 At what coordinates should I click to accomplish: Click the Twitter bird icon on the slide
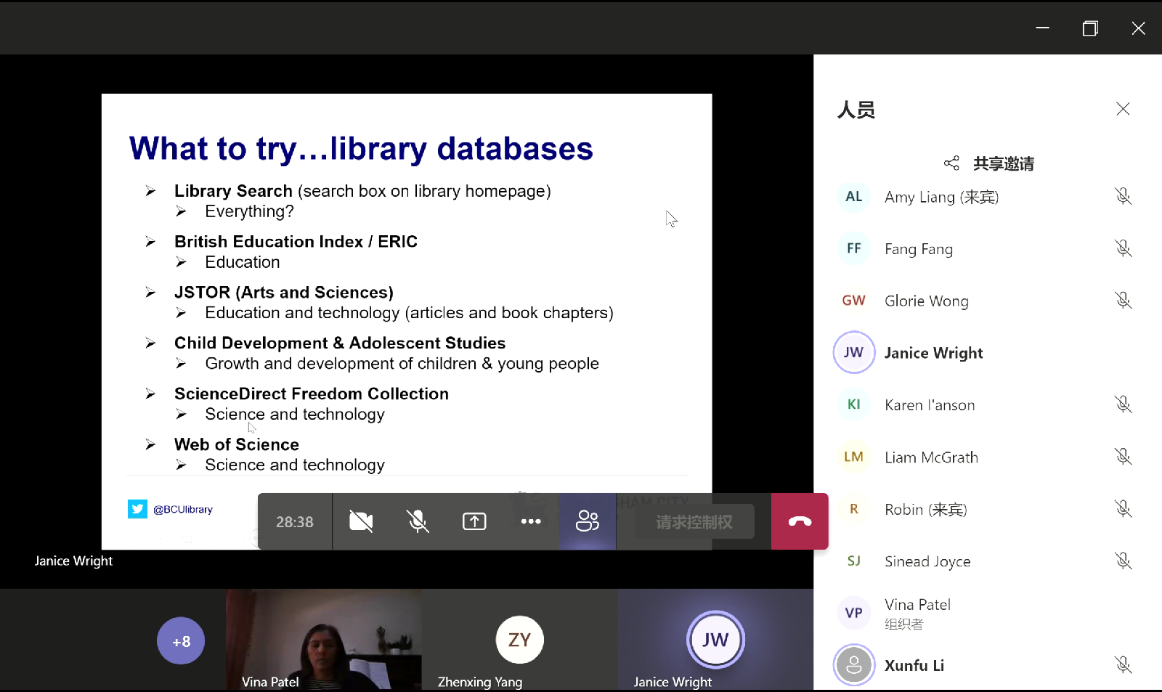coord(137,509)
